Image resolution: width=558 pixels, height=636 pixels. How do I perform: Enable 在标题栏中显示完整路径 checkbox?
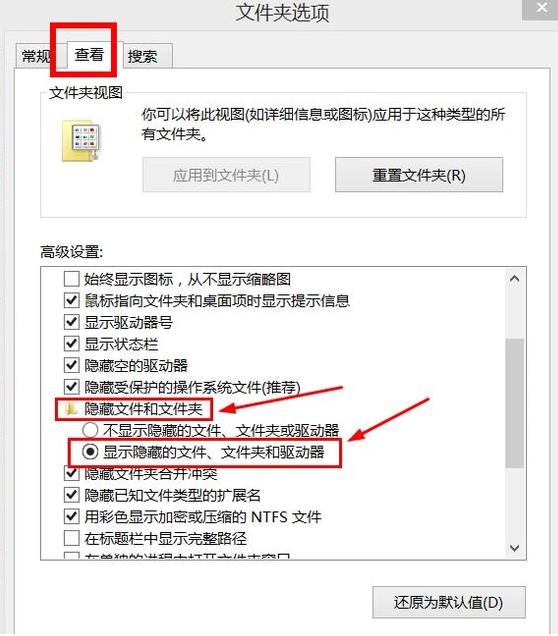(71, 538)
